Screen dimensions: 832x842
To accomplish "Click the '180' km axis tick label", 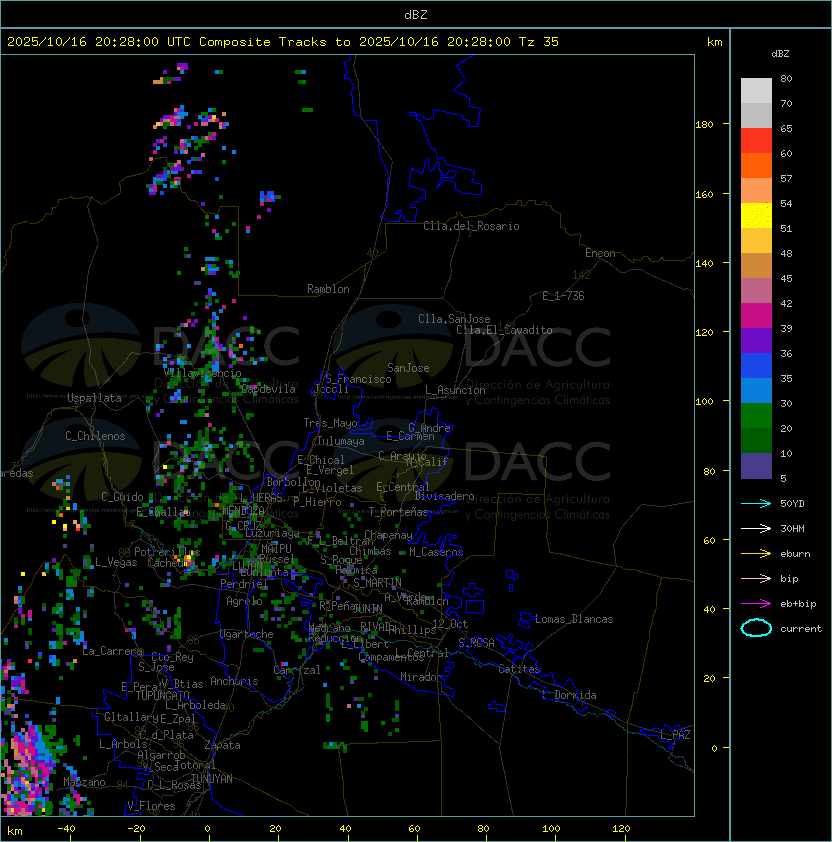I will 704,125.
